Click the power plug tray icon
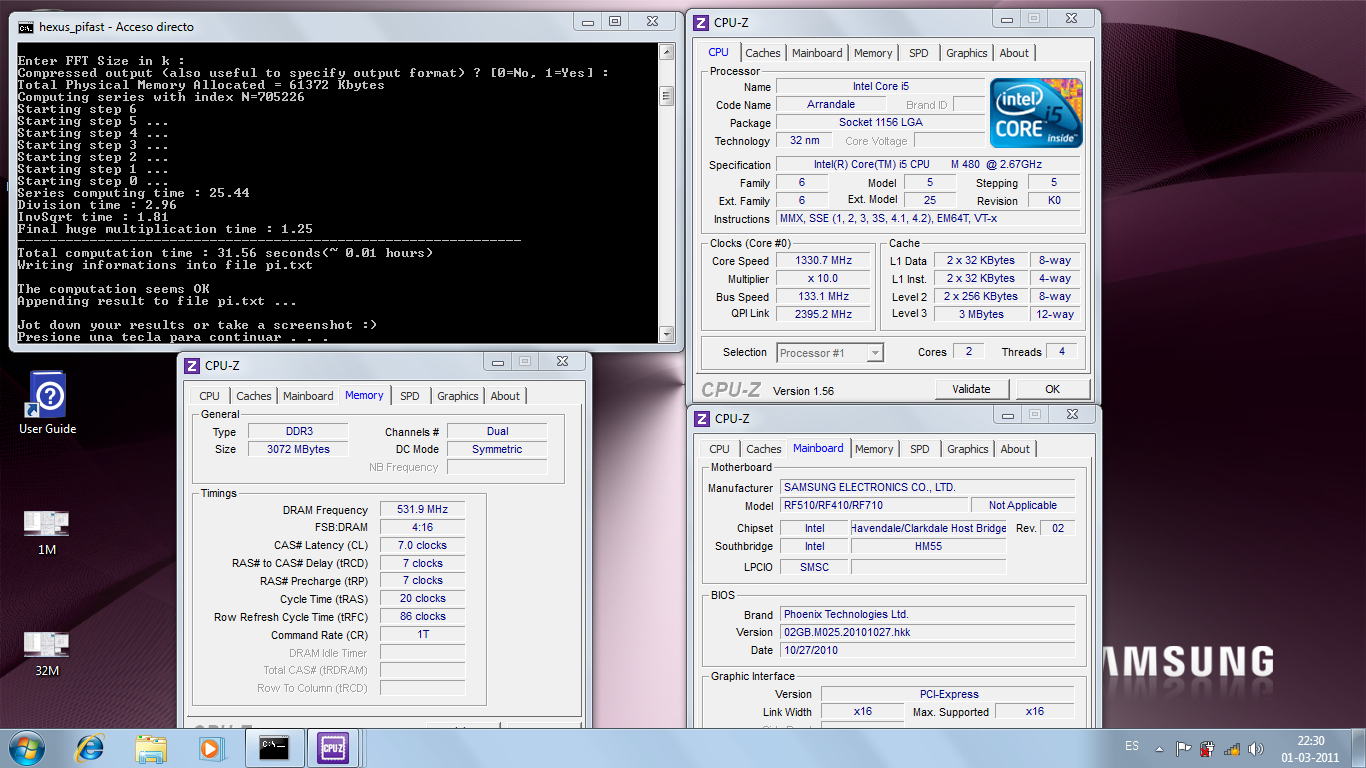1366x768 pixels. [1207, 748]
